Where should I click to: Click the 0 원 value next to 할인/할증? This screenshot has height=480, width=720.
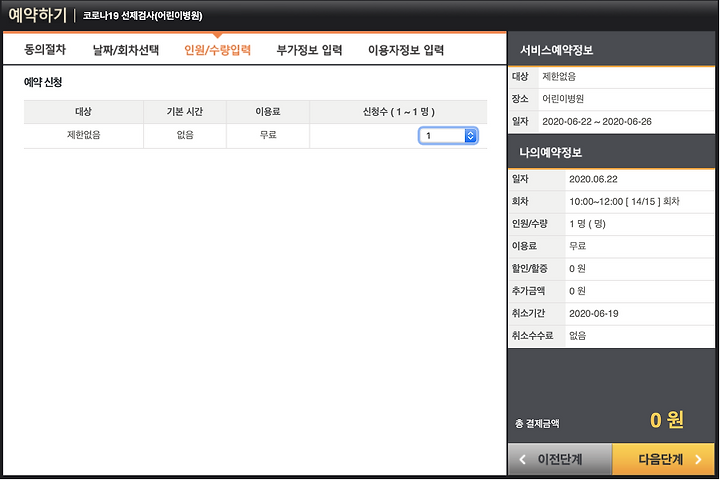click(x=577, y=269)
